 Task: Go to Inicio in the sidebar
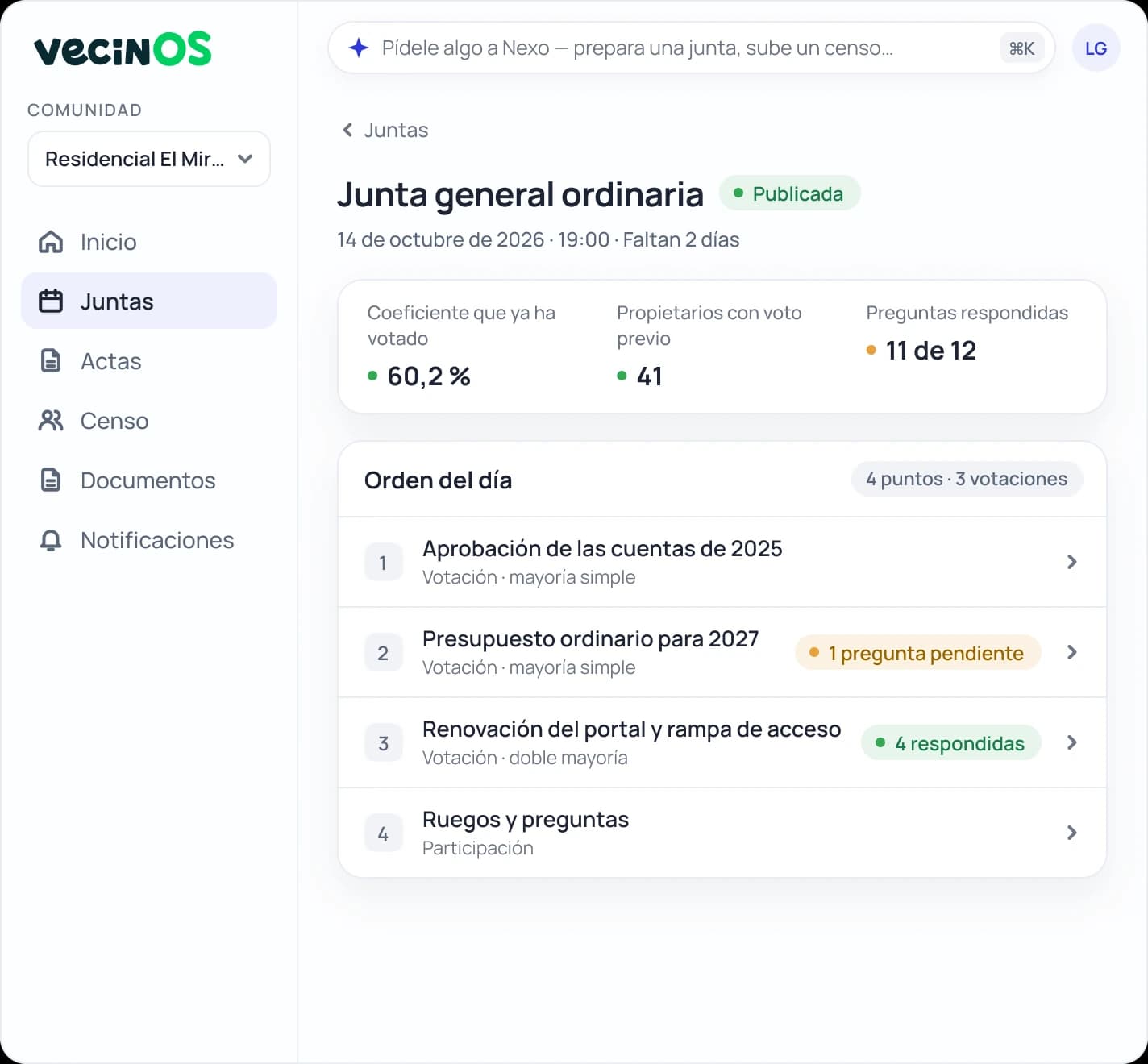pos(149,242)
